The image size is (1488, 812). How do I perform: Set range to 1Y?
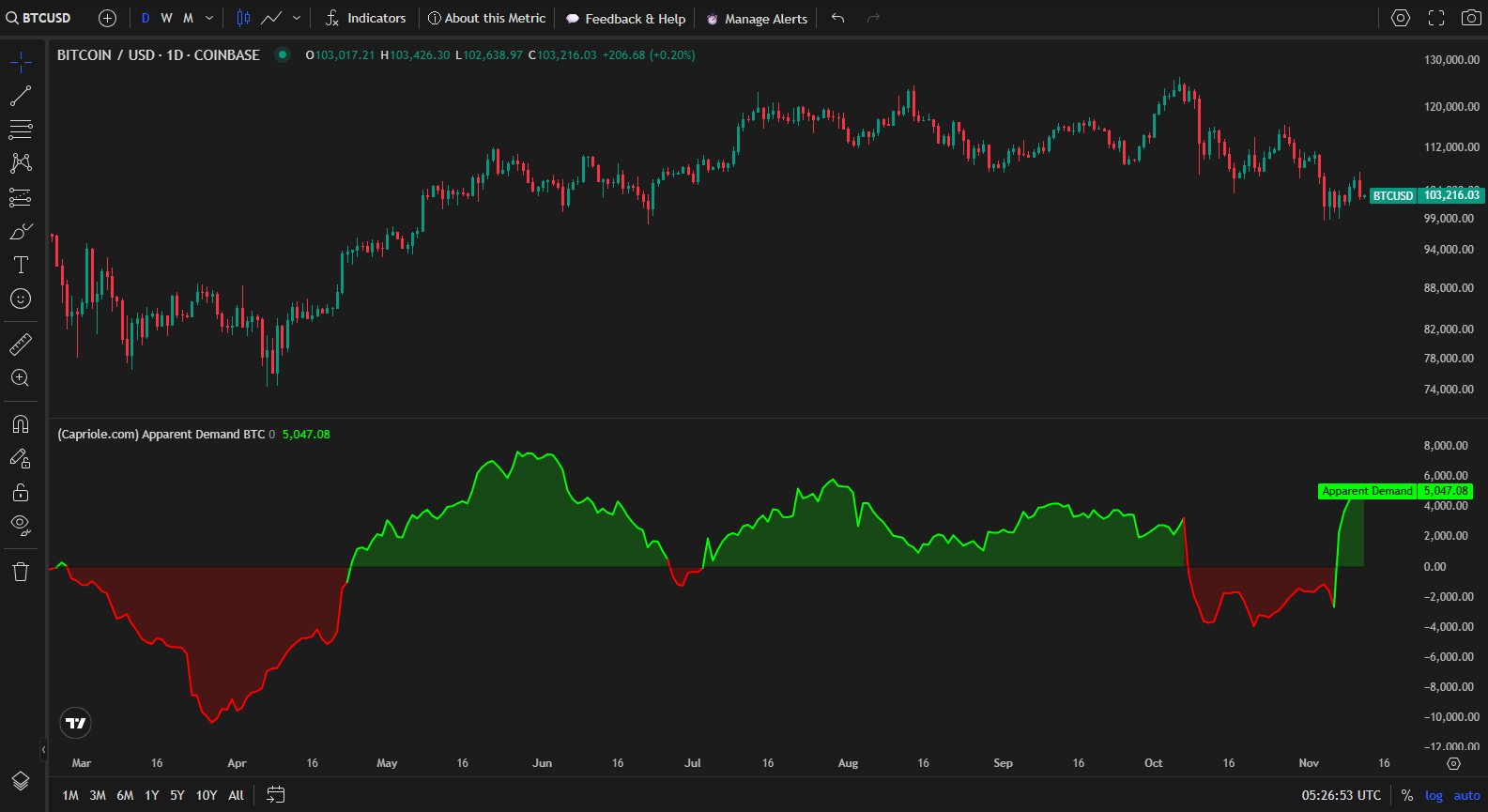click(152, 795)
